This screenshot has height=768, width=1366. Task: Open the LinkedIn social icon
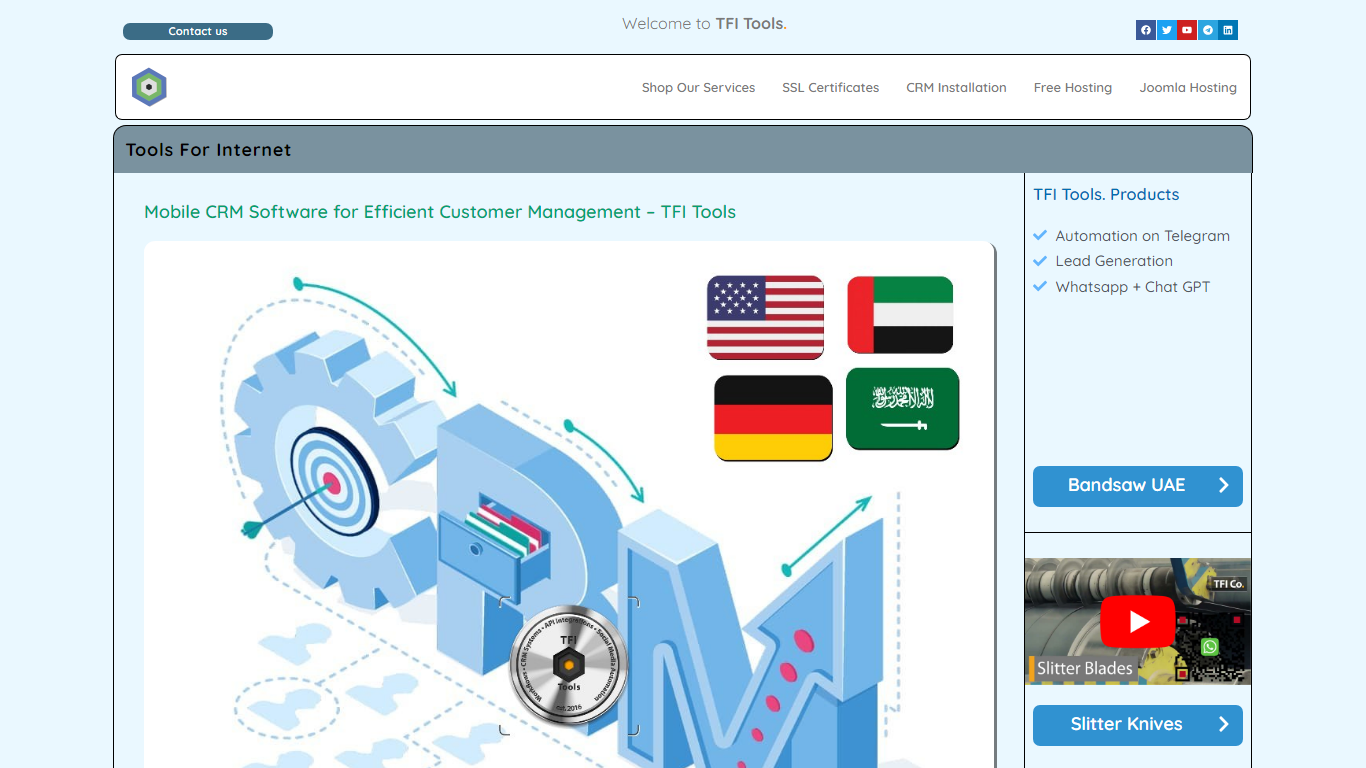[1228, 30]
